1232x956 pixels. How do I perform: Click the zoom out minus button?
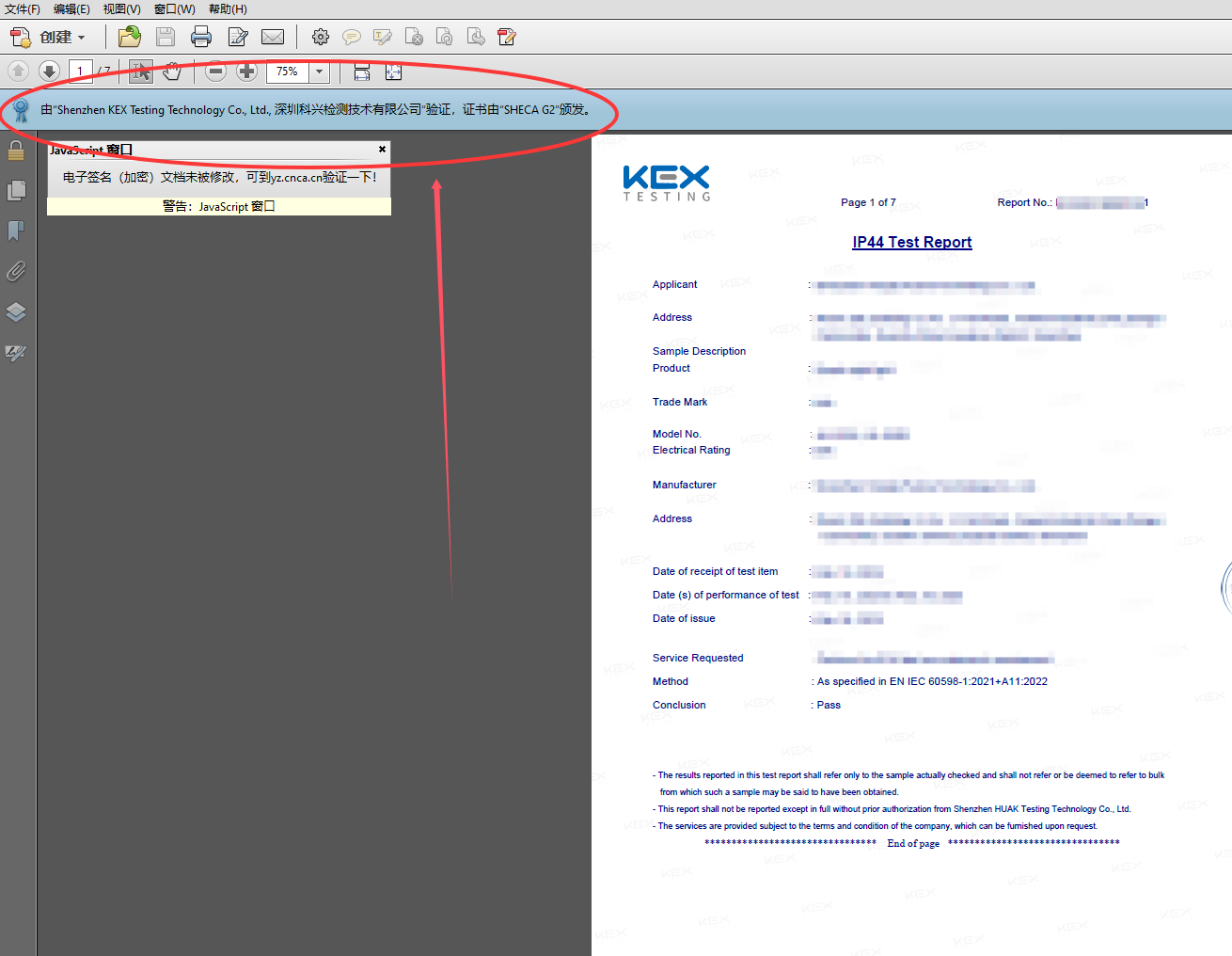(x=216, y=72)
